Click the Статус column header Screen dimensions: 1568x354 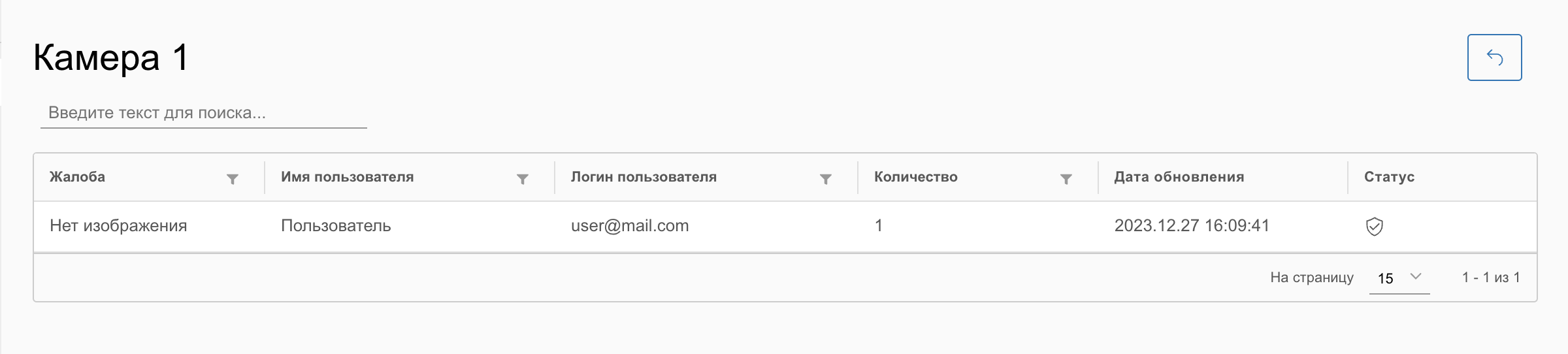pos(1389,177)
